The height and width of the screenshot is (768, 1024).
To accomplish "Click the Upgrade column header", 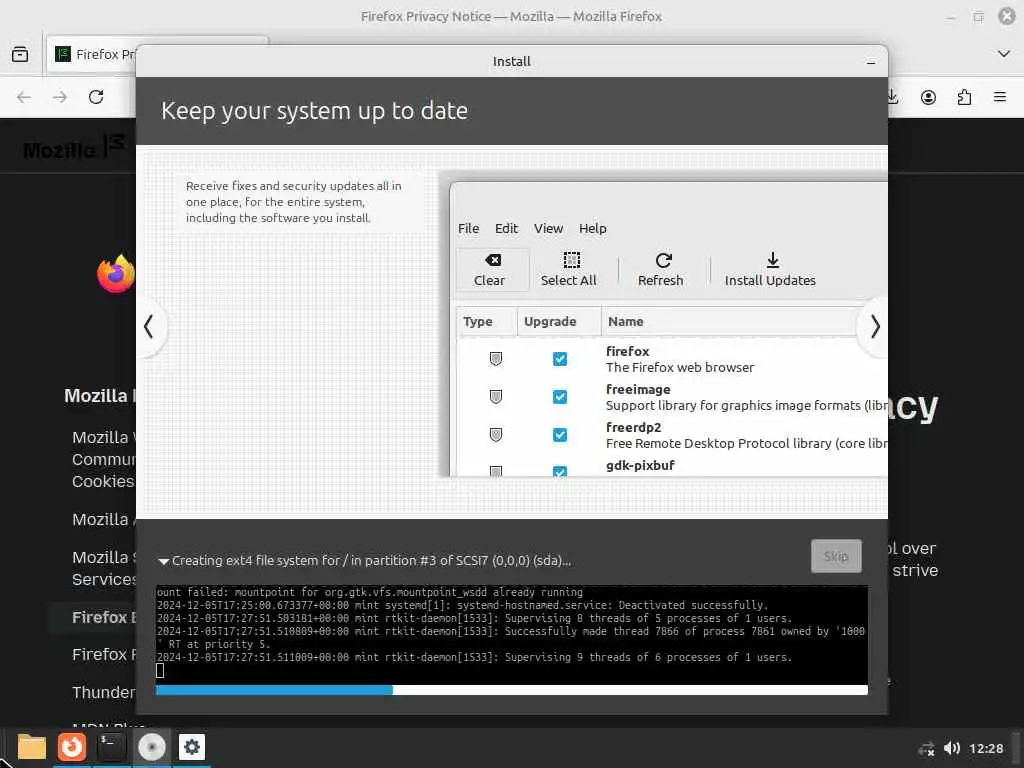I will (559, 321).
